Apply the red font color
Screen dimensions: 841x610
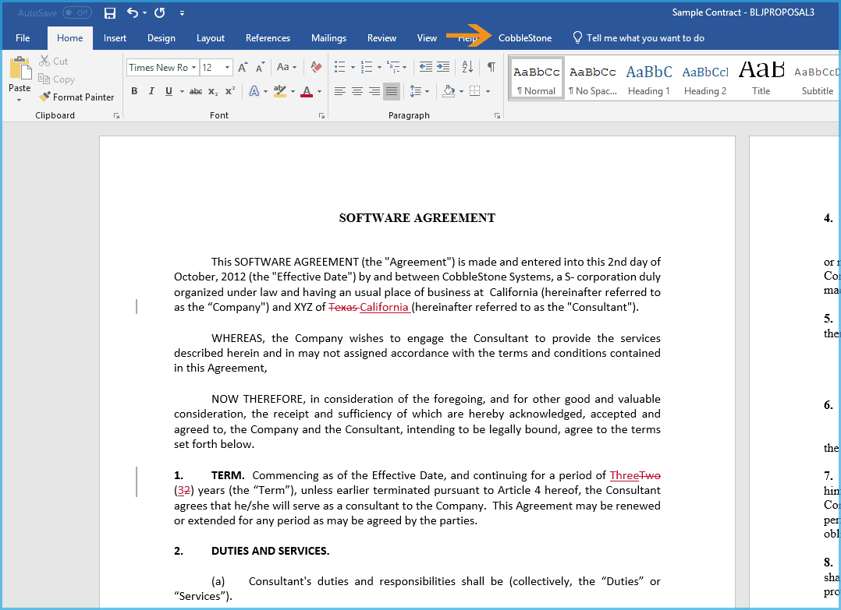(306, 91)
